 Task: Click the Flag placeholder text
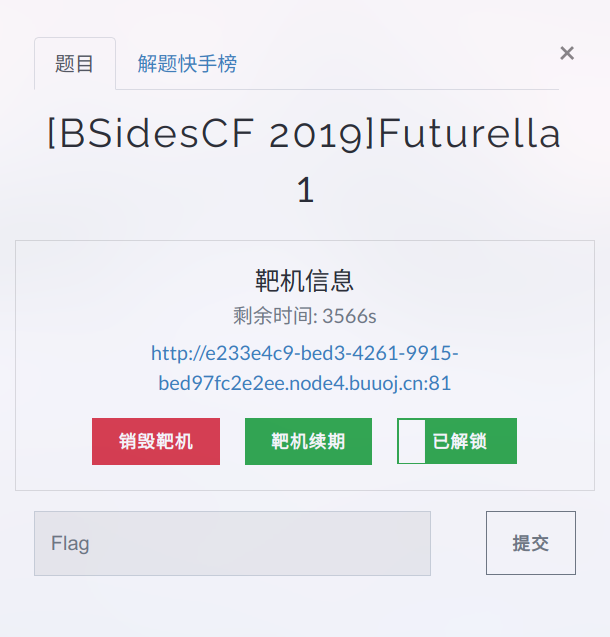70,544
